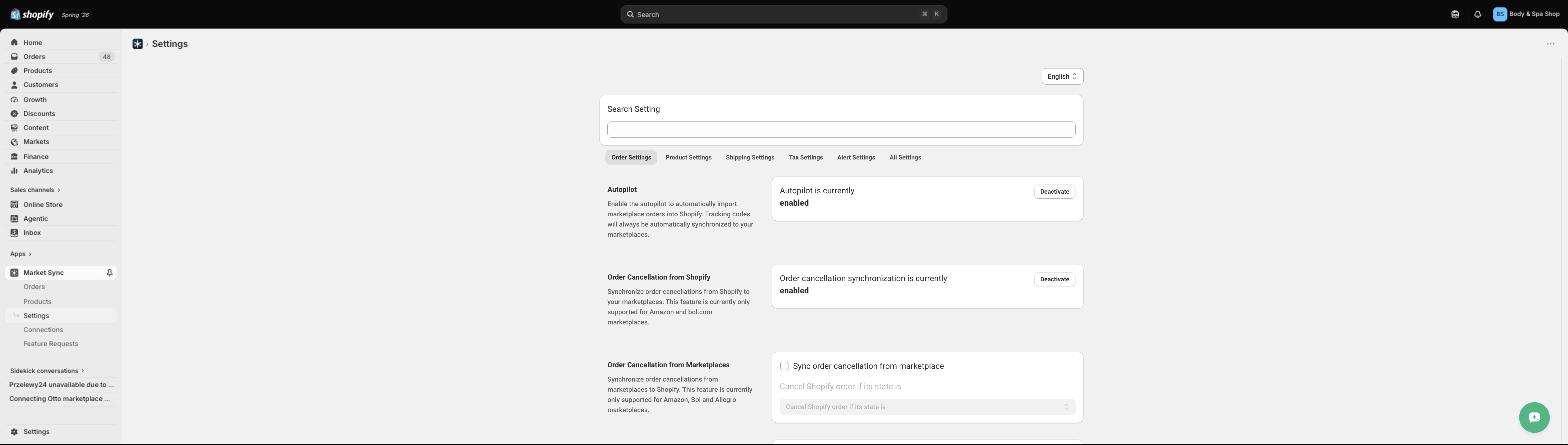1568x445 pixels.
Task: Open Market Sync Orders subpage
Action: tap(34, 287)
